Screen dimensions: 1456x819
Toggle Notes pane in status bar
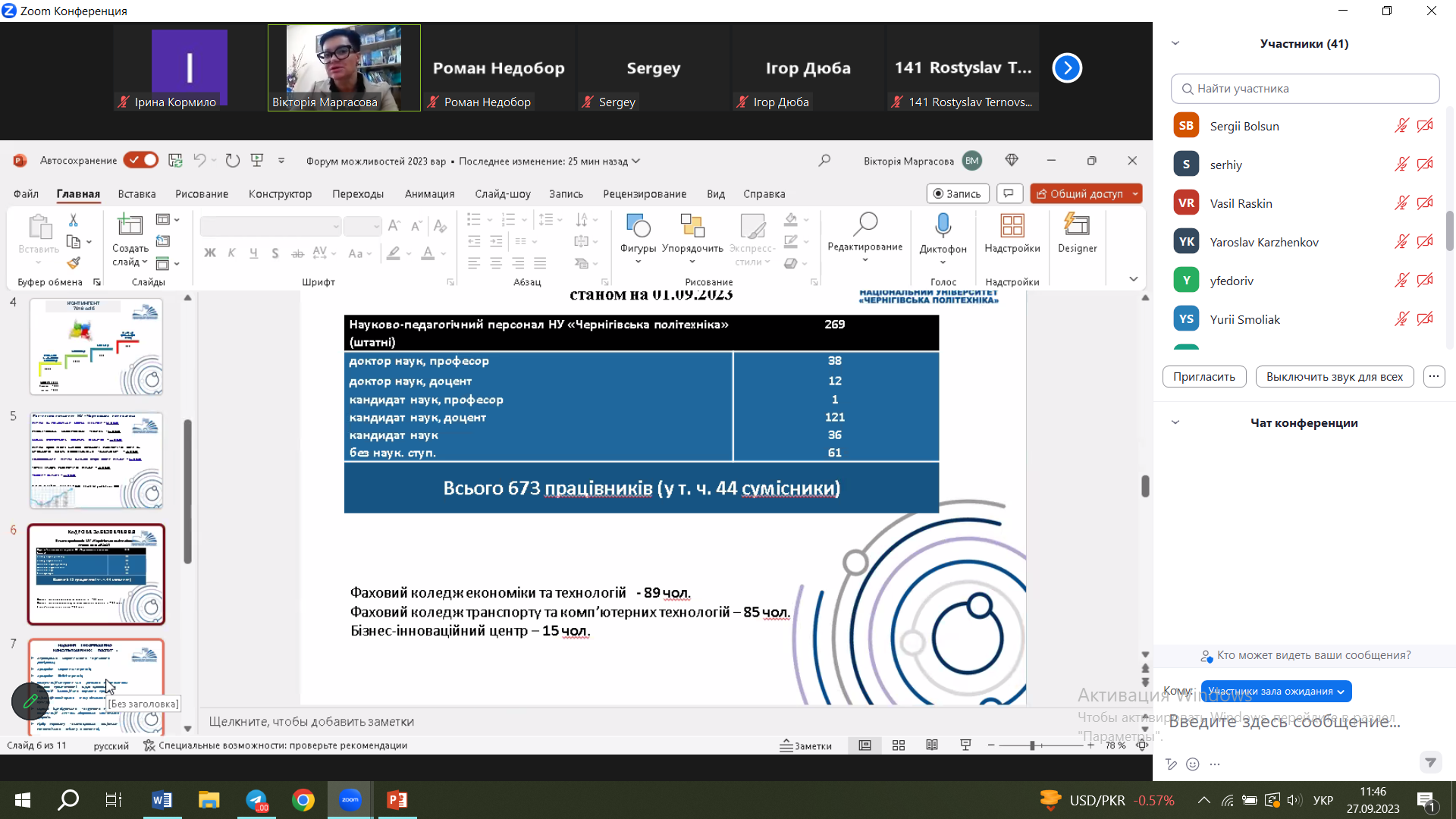pos(806,745)
